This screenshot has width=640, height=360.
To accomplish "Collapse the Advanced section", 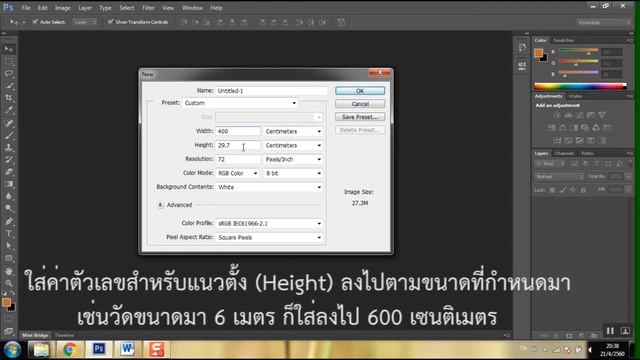I will click(160, 205).
